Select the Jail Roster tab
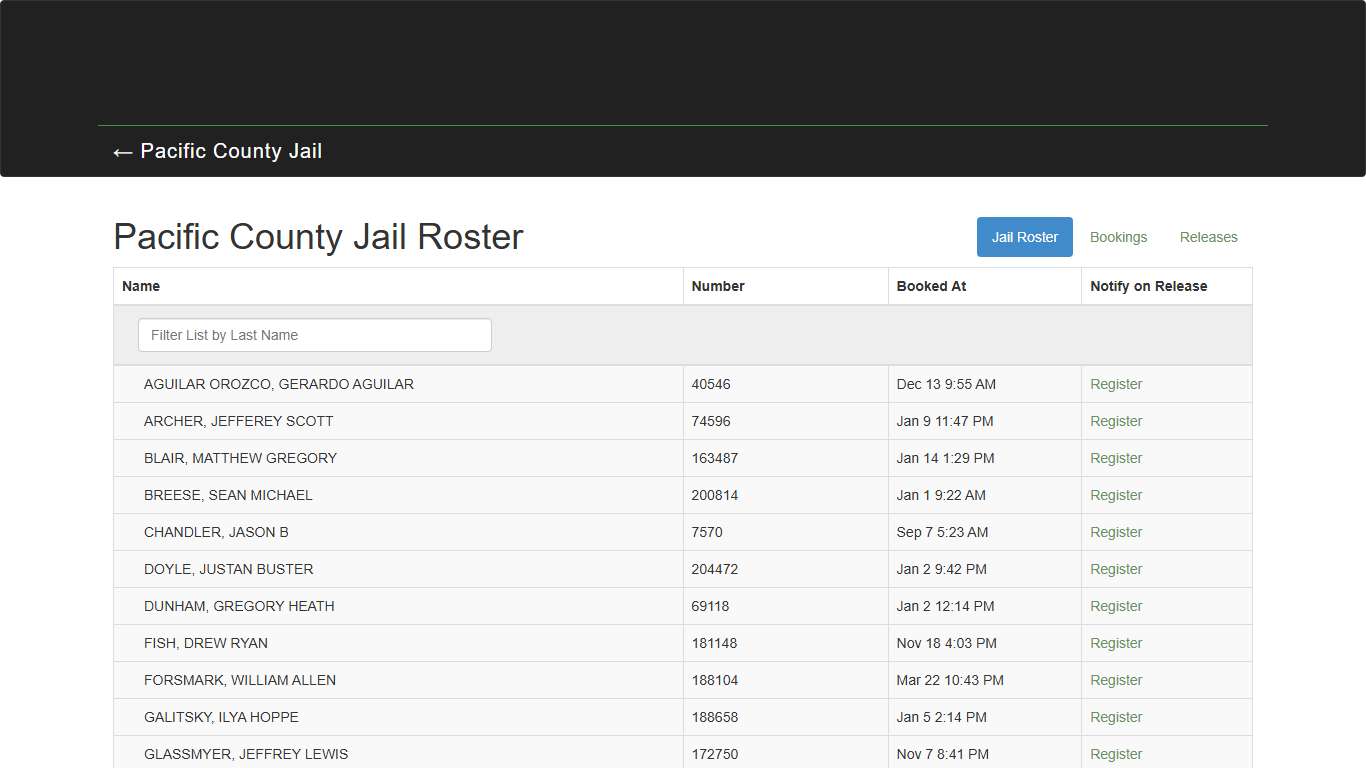Image resolution: width=1366 pixels, height=768 pixels. click(1024, 237)
